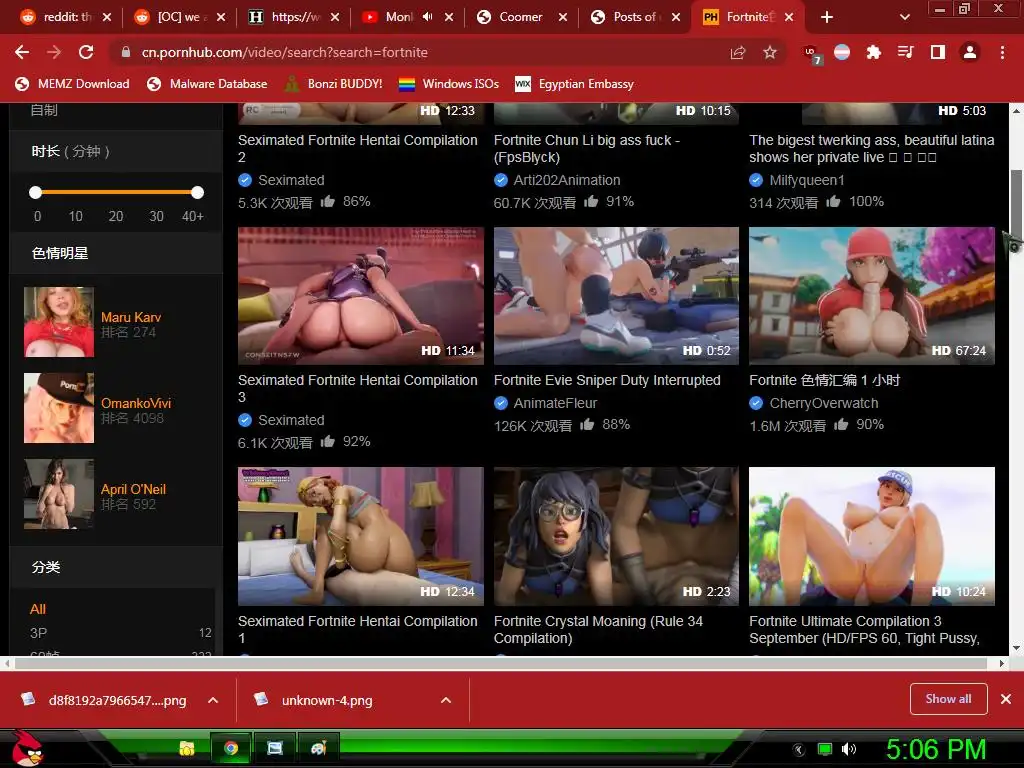The image size is (1024, 768).
Task: Open the uBlock extension with 7 badge
Action: pyautogui.click(x=812, y=54)
